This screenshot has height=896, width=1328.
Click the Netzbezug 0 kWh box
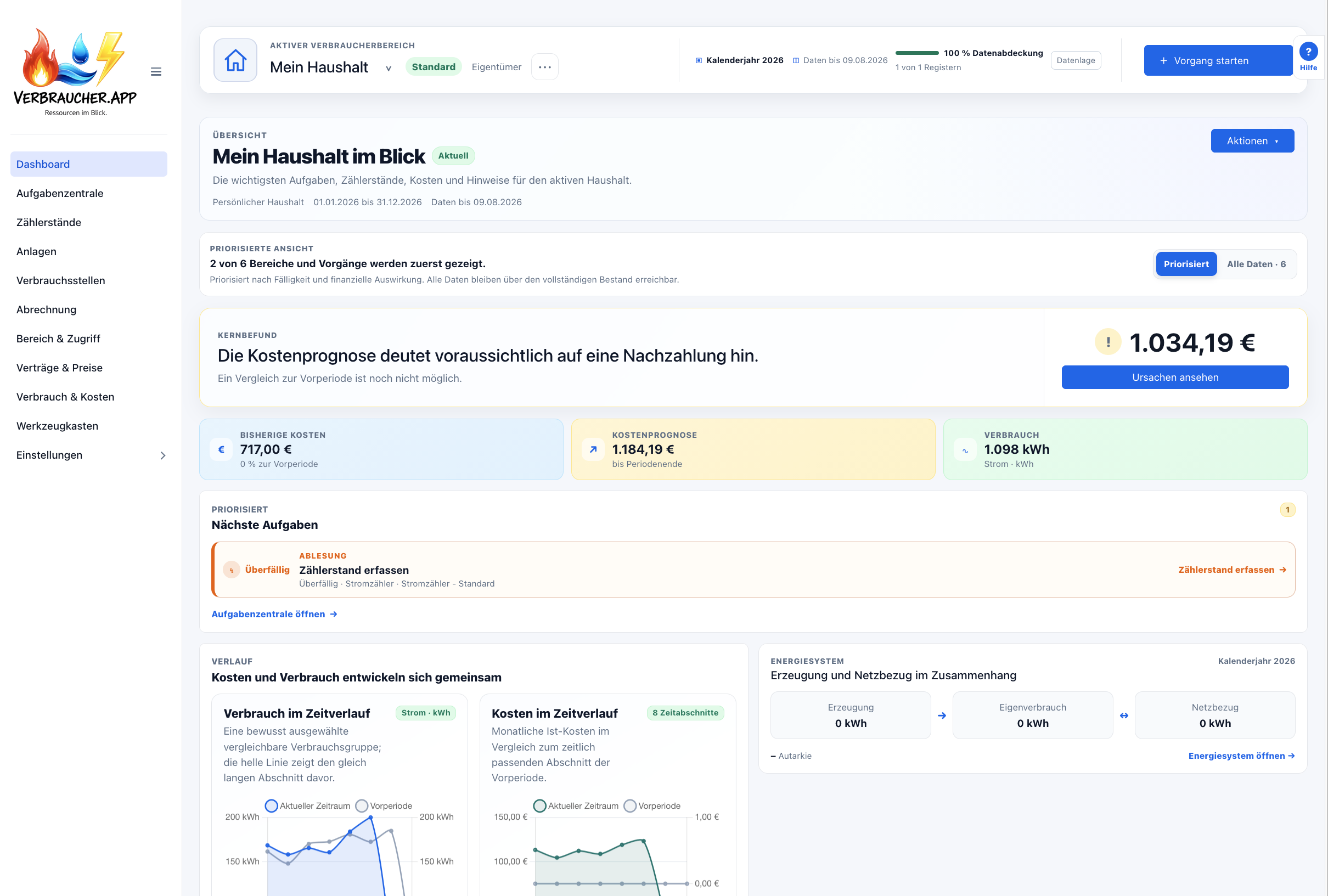(x=1215, y=715)
